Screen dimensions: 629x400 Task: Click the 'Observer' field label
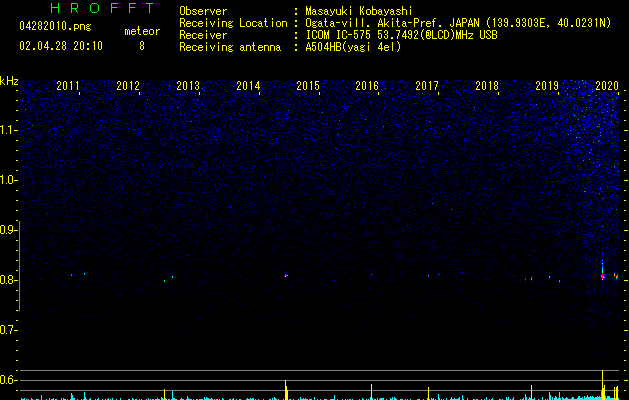click(x=203, y=11)
